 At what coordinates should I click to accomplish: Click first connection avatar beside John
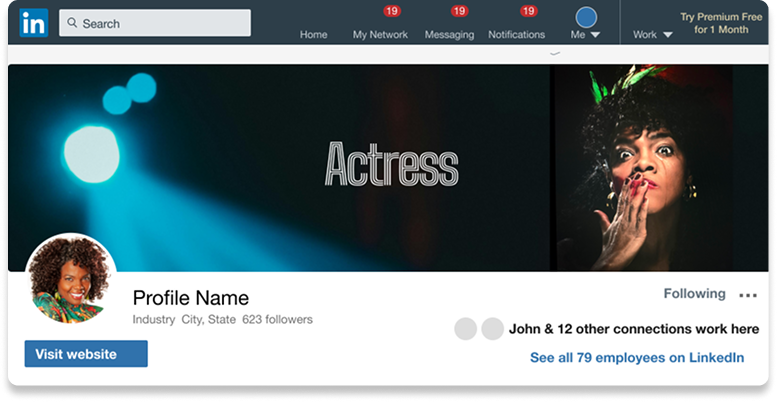[x=466, y=329]
